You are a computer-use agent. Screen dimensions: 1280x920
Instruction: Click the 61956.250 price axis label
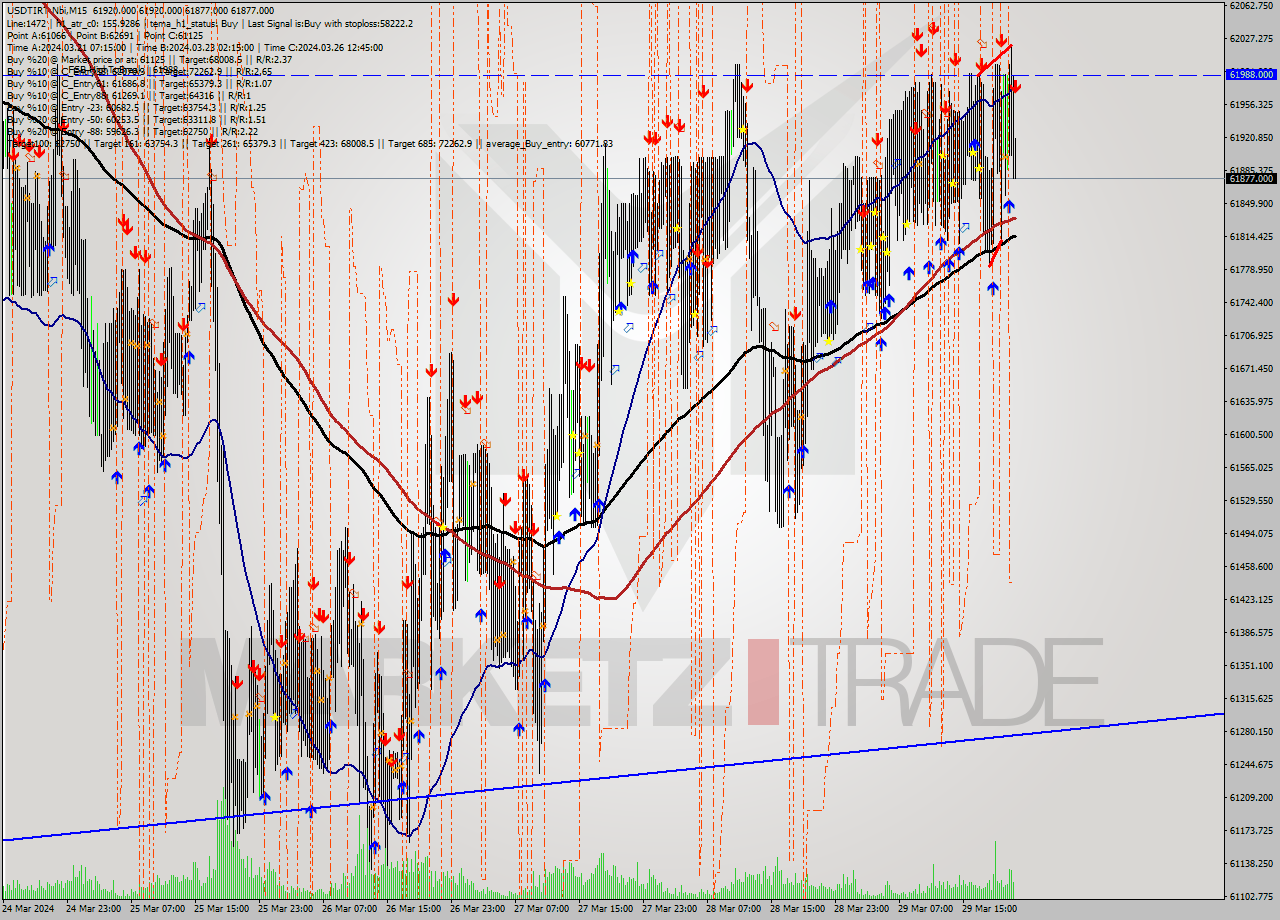click(1251, 104)
